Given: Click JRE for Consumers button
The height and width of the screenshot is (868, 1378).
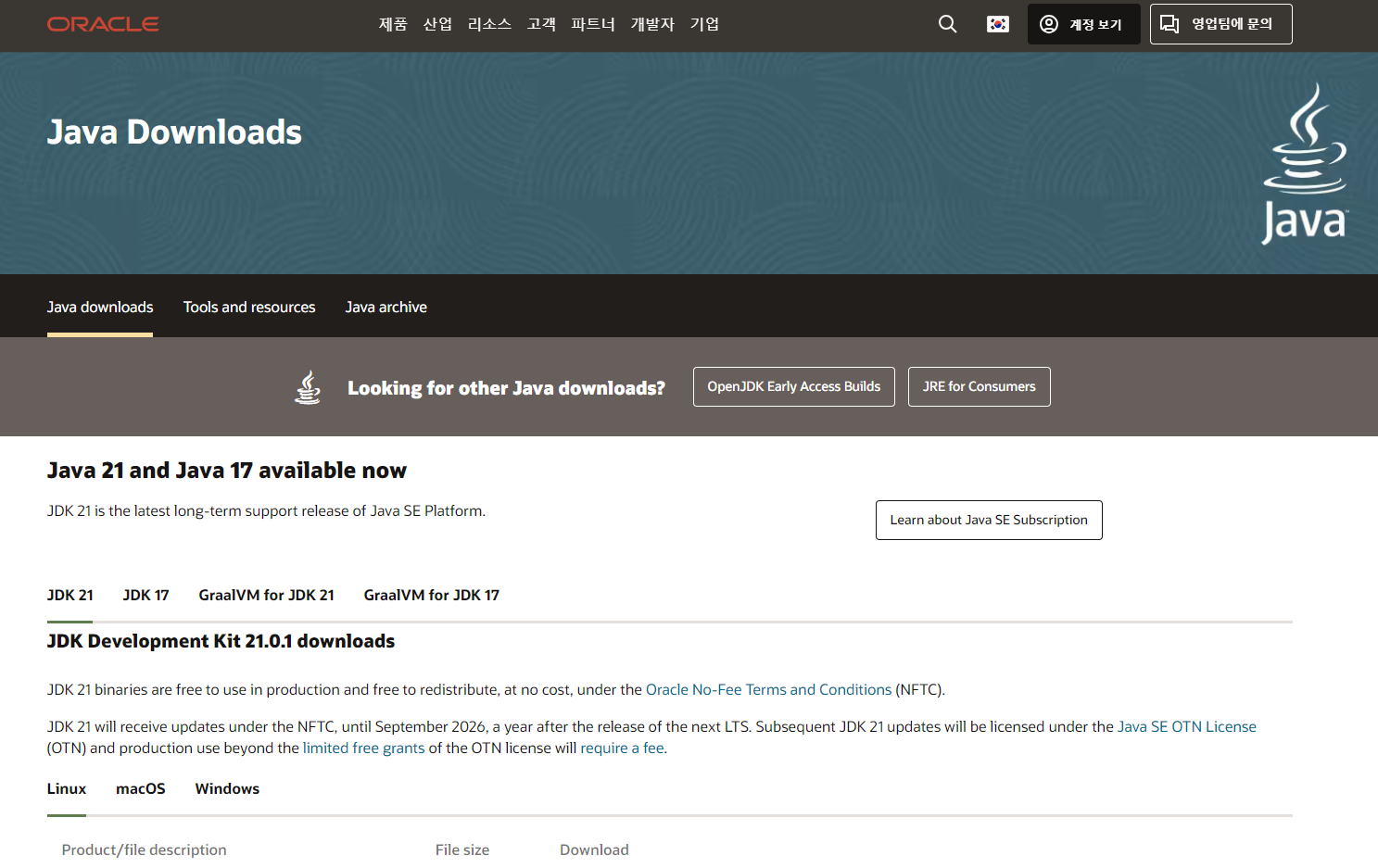Looking at the screenshot, I should coord(980,386).
